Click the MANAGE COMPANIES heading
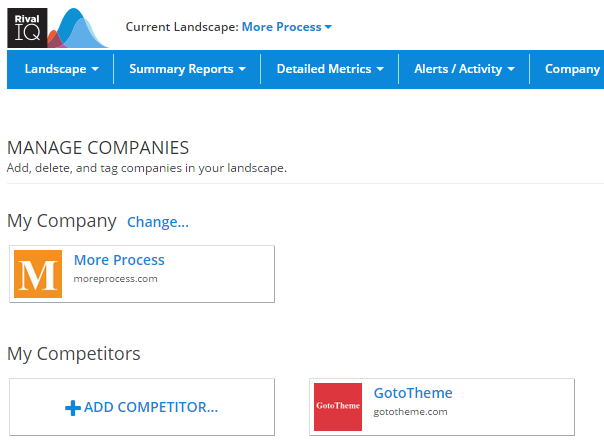The height and width of the screenshot is (441, 604). point(98,148)
